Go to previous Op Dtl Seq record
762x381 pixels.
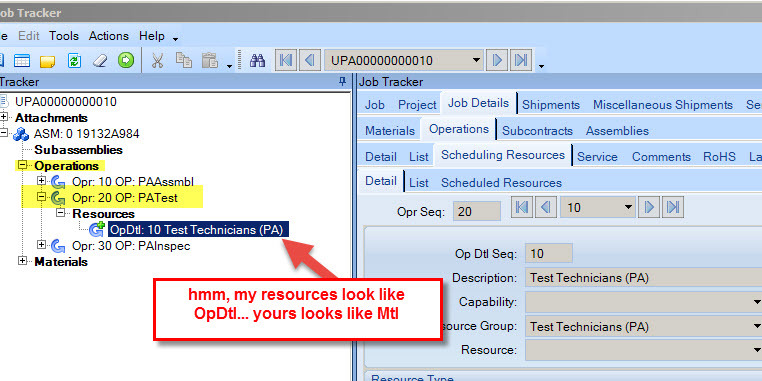tap(545, 208)
